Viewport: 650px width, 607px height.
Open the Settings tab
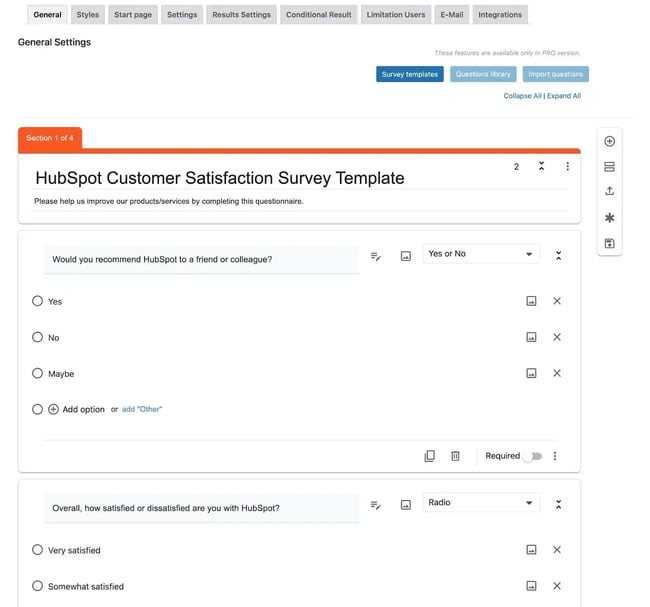pyautogui.click(x=182, y=15)
